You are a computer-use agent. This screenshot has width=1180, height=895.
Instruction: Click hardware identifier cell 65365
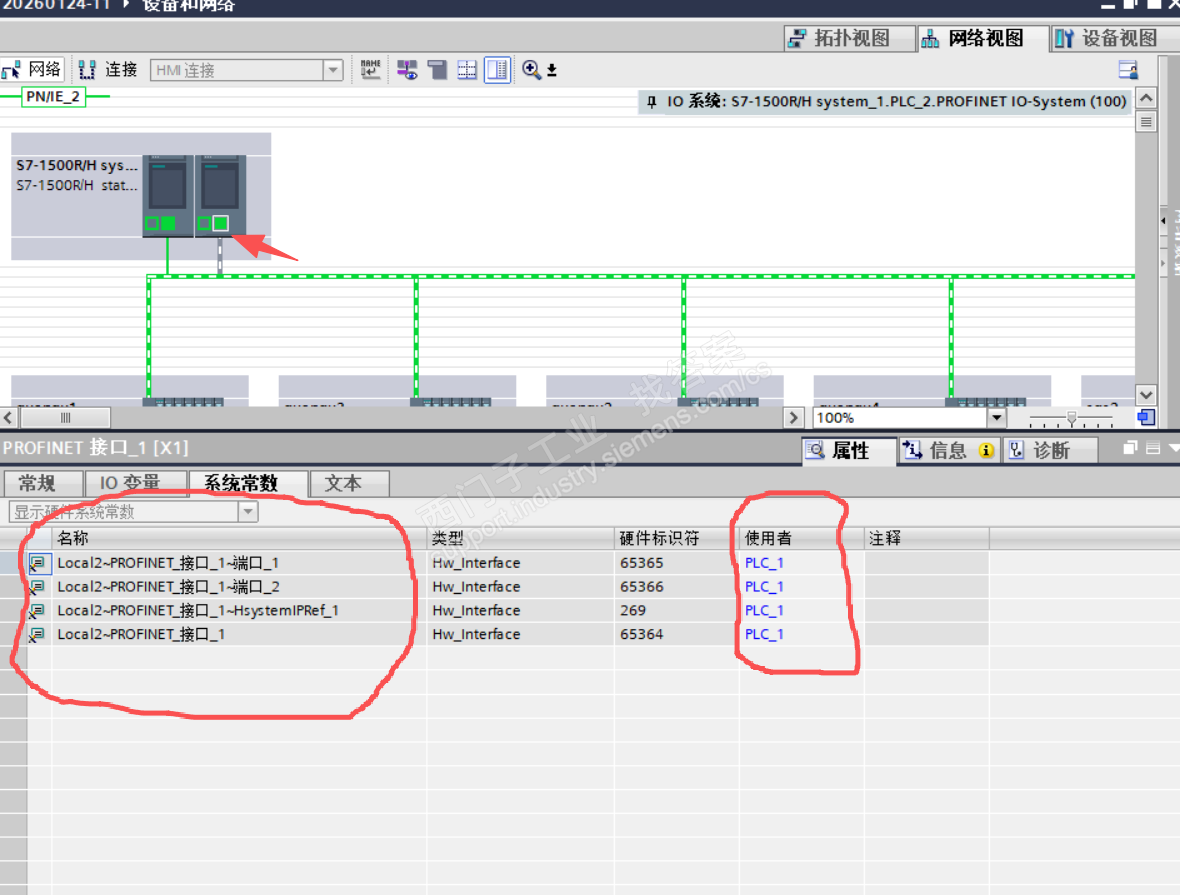click(677, 562)
